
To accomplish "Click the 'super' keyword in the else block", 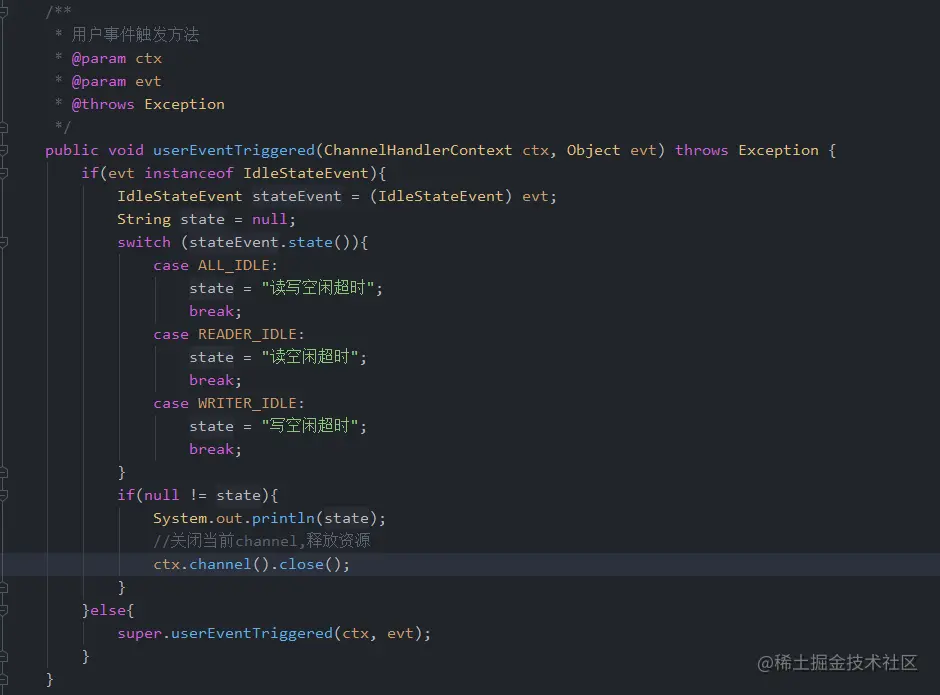I will coord(140,634).
